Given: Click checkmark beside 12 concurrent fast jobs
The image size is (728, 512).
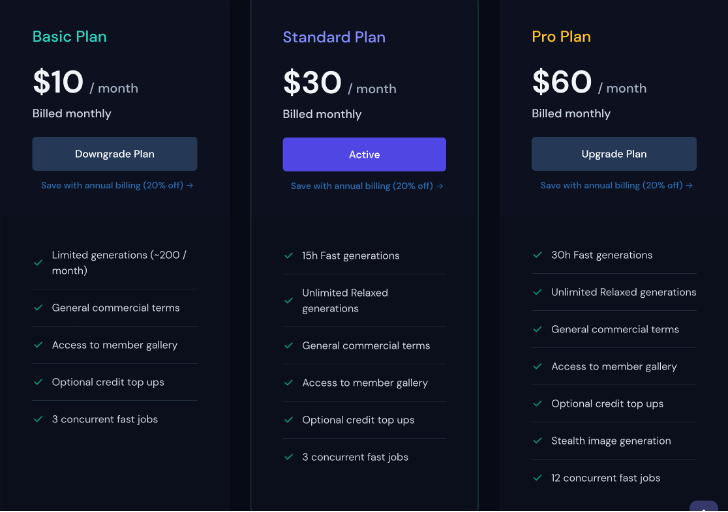Looking at the screenshot, I should (538, 478).
